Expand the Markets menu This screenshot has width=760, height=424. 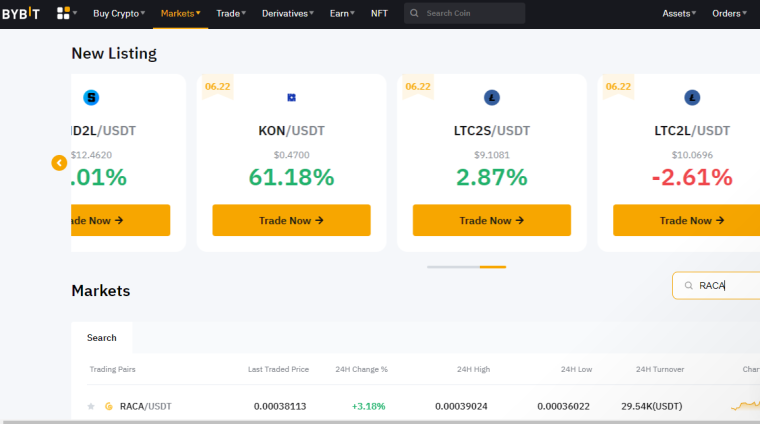(180, 14)
